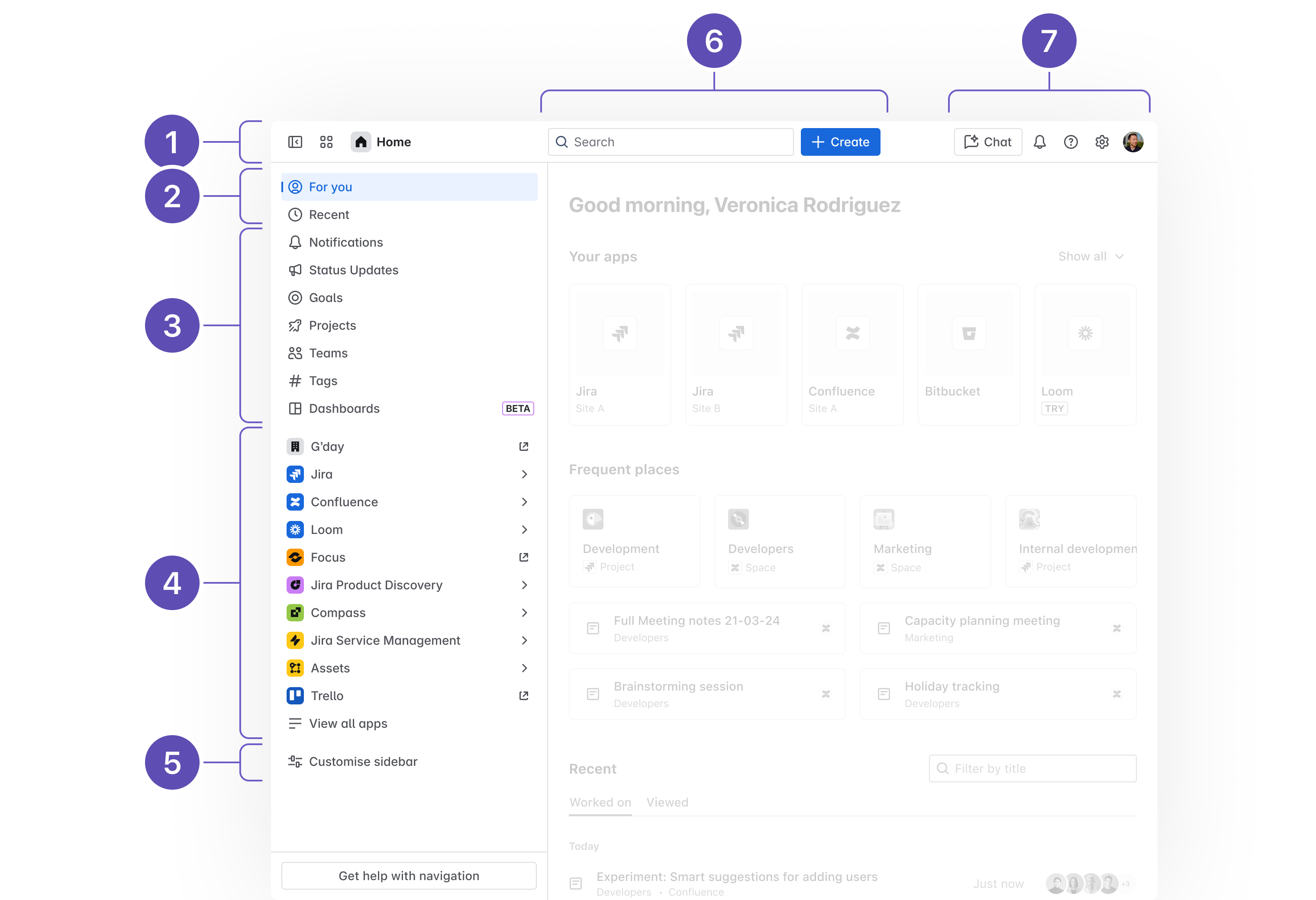Image resolution: width=1316 pixels, height=900 pixels.
Task: Expand the Jira sidebar chevron
Action: click(x=524, y=474)
